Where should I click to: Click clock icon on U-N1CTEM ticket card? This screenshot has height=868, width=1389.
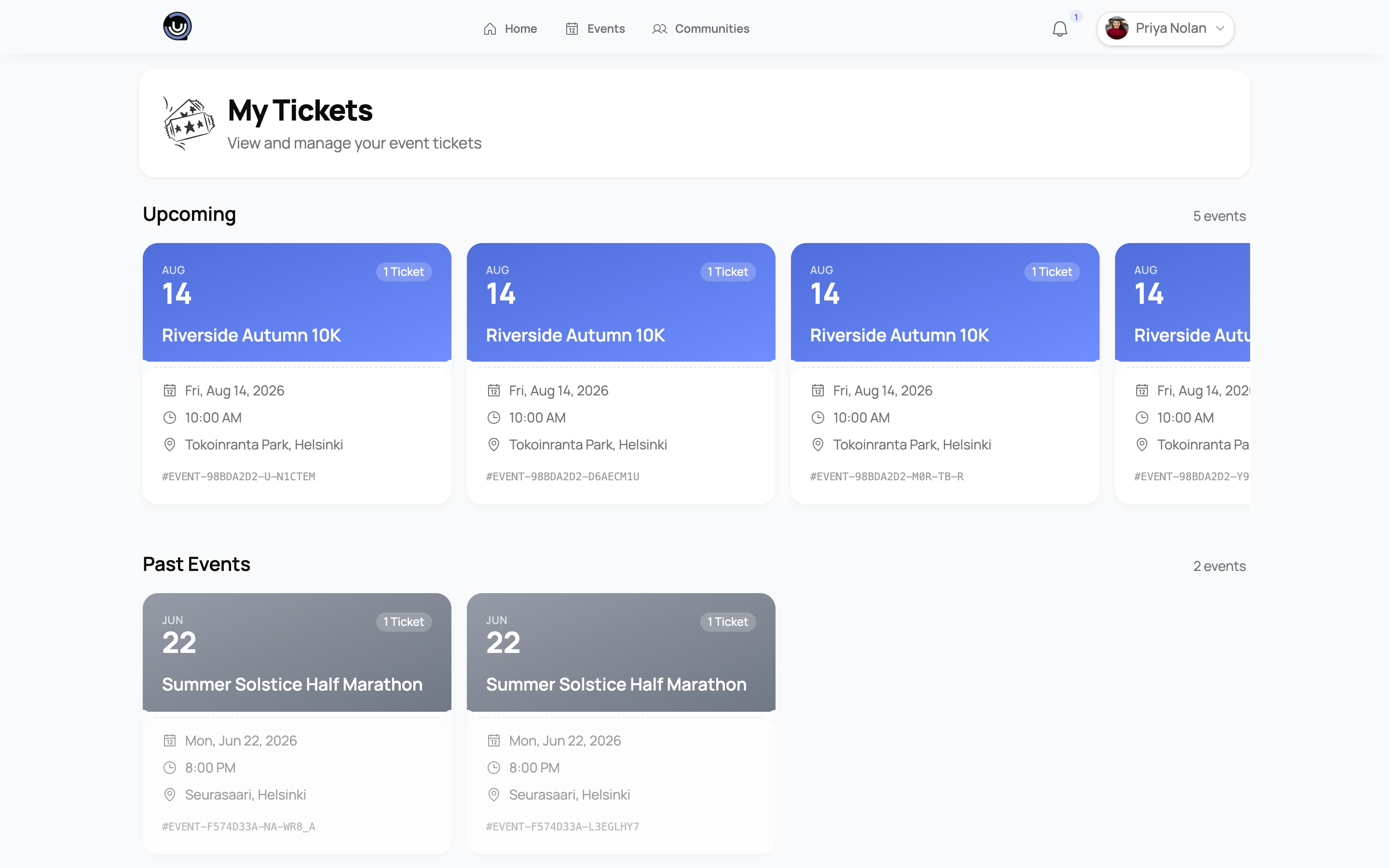(169, 418)
